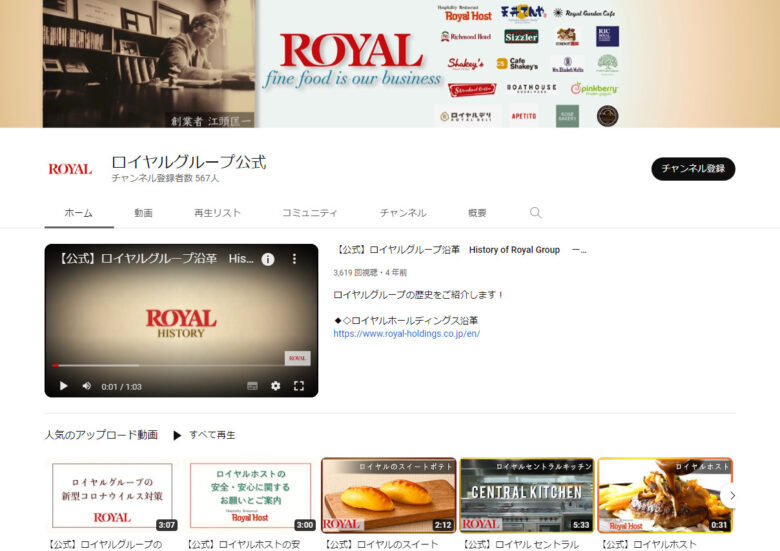
Task: Open the video's three-dot more menu
Action: (x=294, y=259)
